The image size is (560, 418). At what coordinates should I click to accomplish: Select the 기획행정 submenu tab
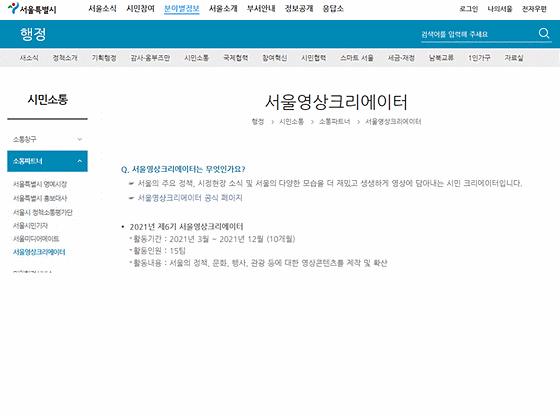point(104,58)
